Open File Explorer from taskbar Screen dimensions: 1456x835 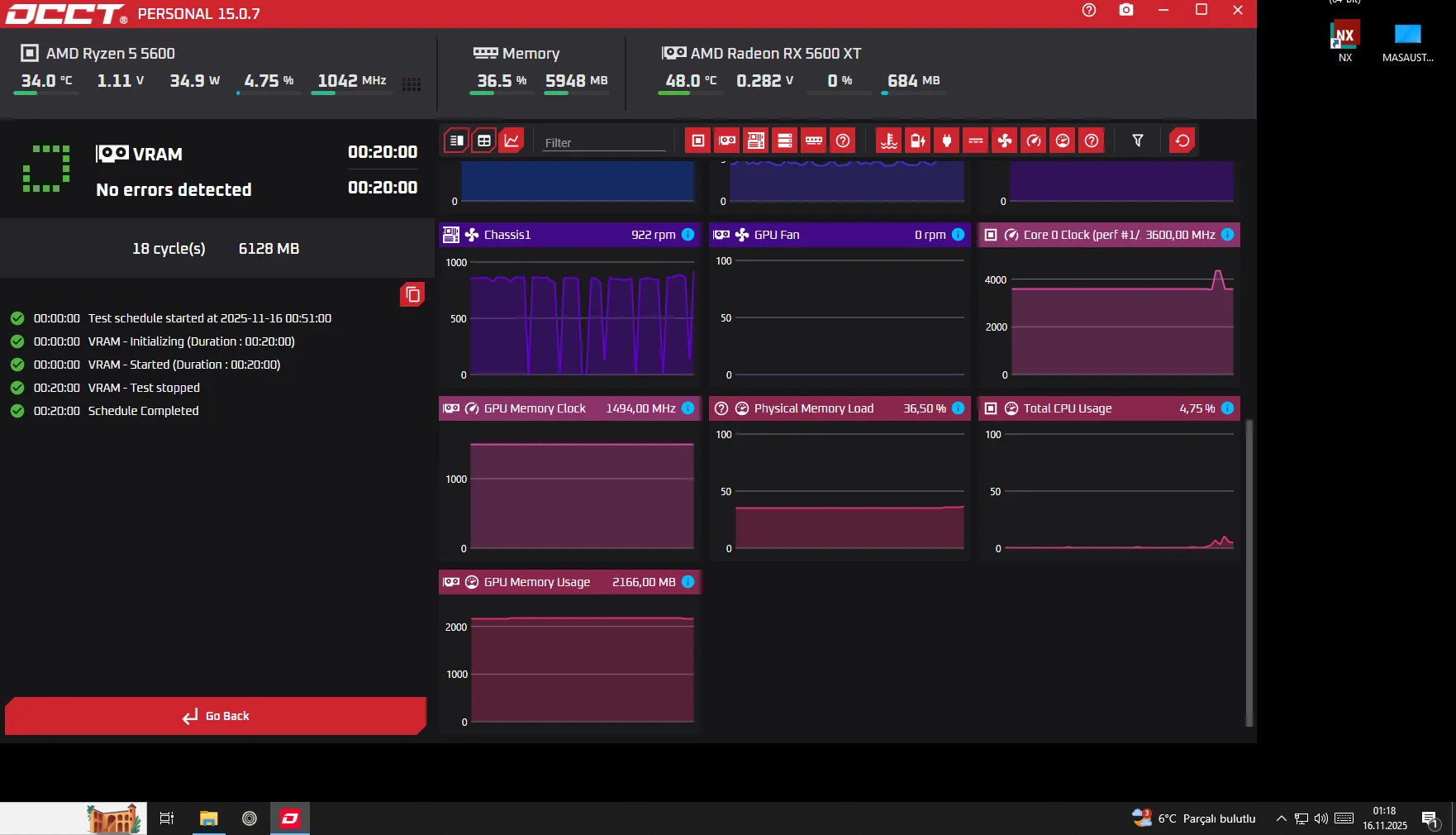coord(208,818)
